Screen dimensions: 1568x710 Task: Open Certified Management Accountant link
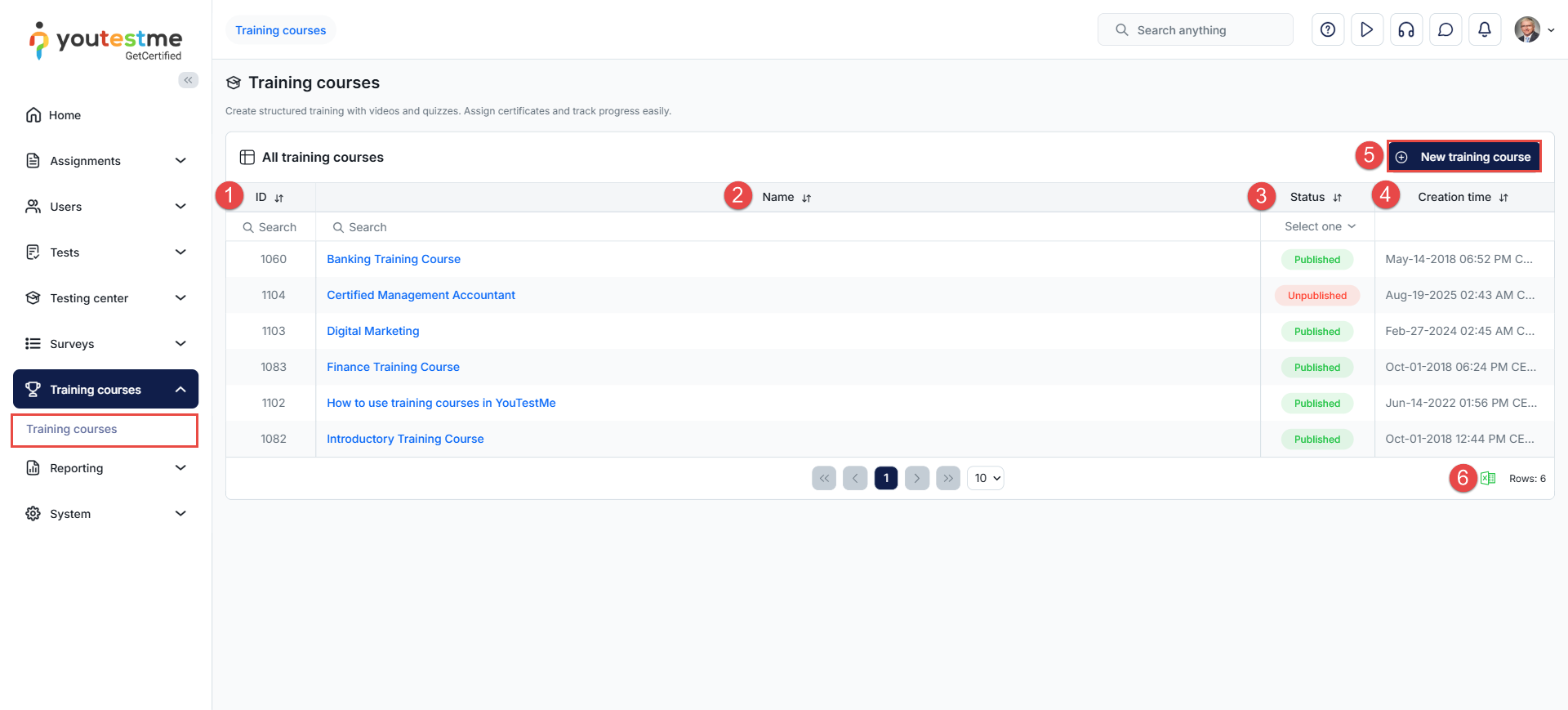[421, 295]
